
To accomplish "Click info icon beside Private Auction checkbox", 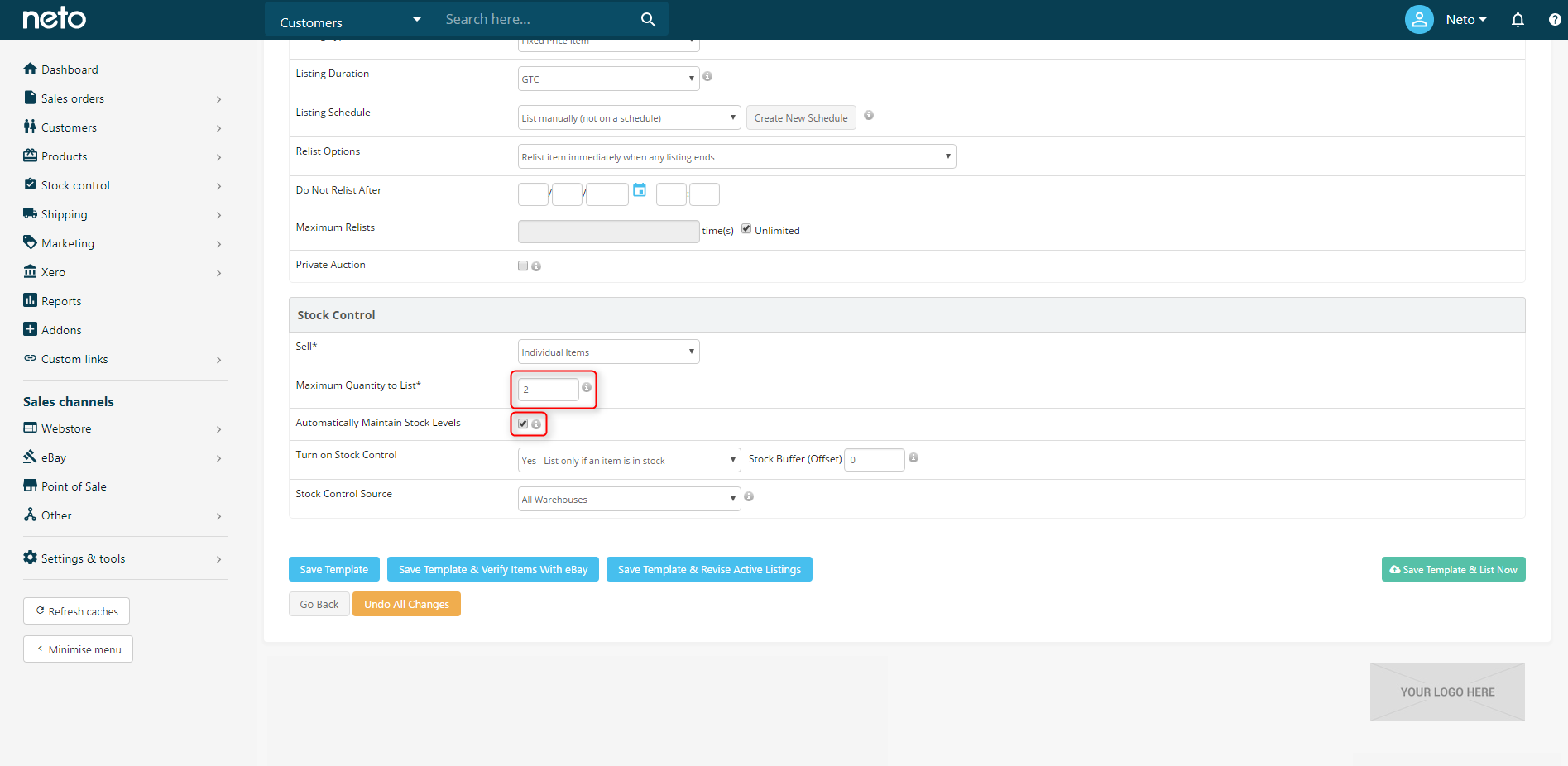I will pos(536,266).
